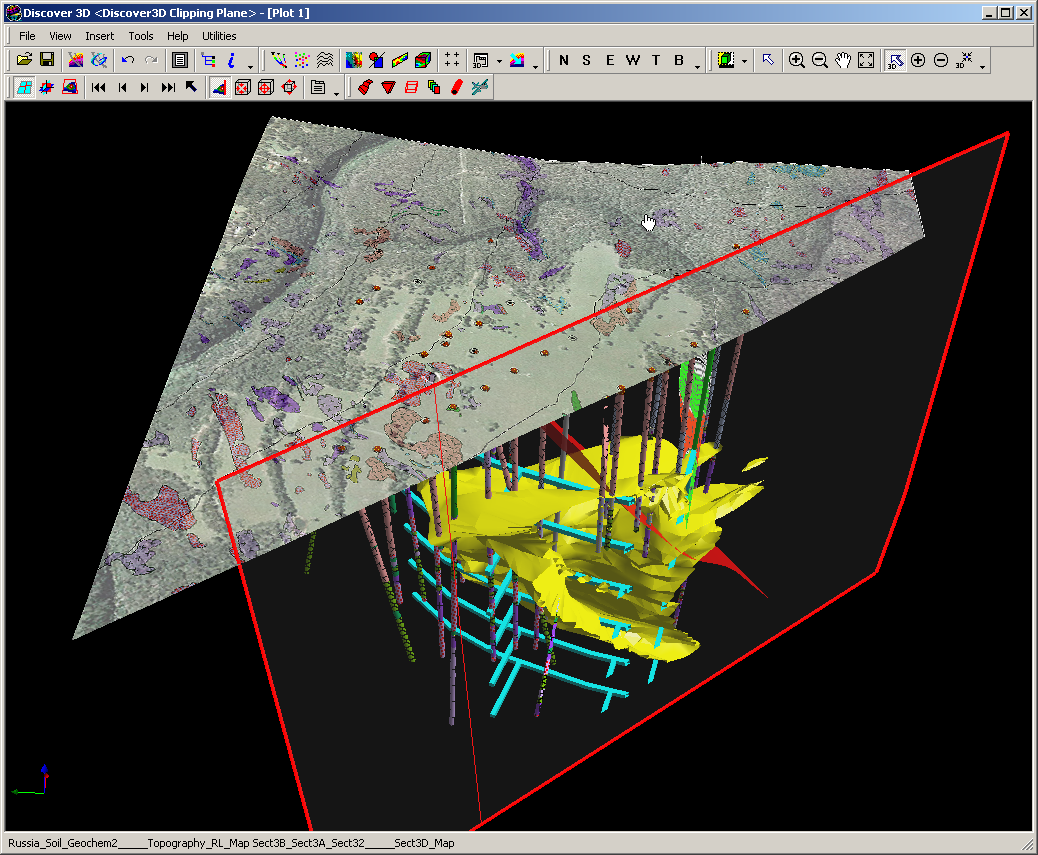1038x855 pixels.
Task: Open the dropdown next to the page list icon
Action: [335, 90]
